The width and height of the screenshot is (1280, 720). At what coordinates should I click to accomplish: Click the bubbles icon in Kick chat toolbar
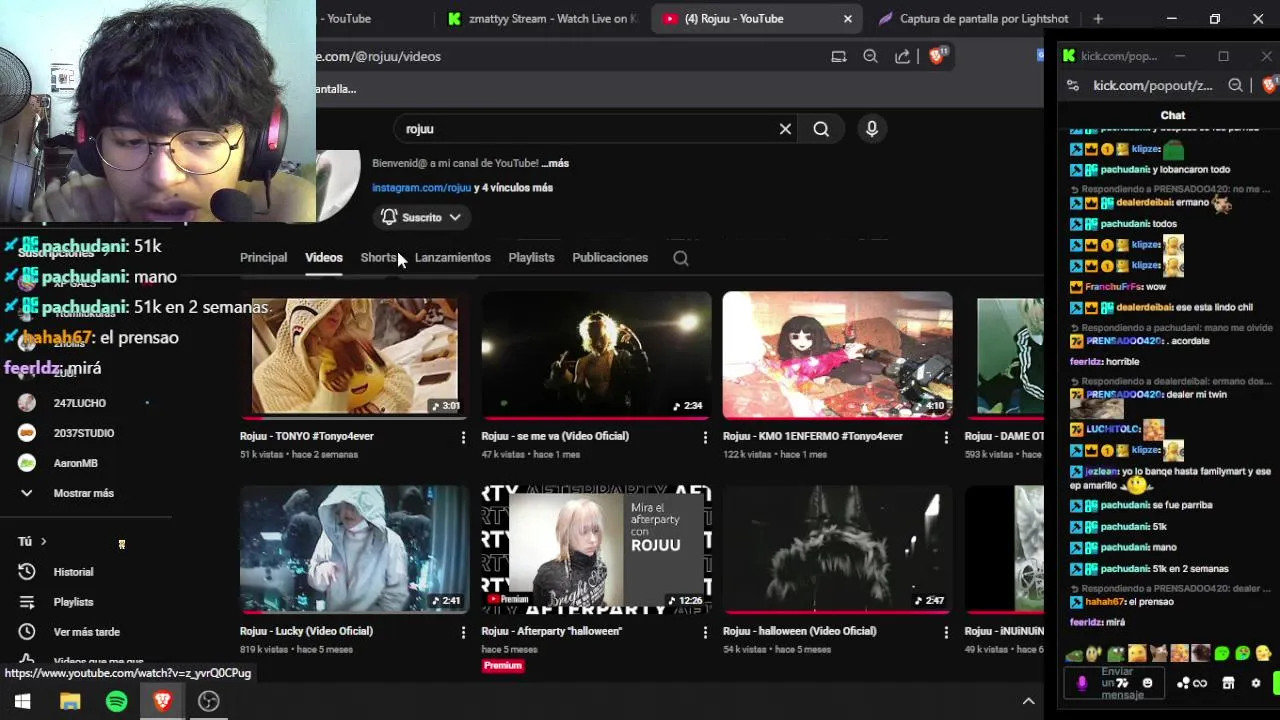1183,684
